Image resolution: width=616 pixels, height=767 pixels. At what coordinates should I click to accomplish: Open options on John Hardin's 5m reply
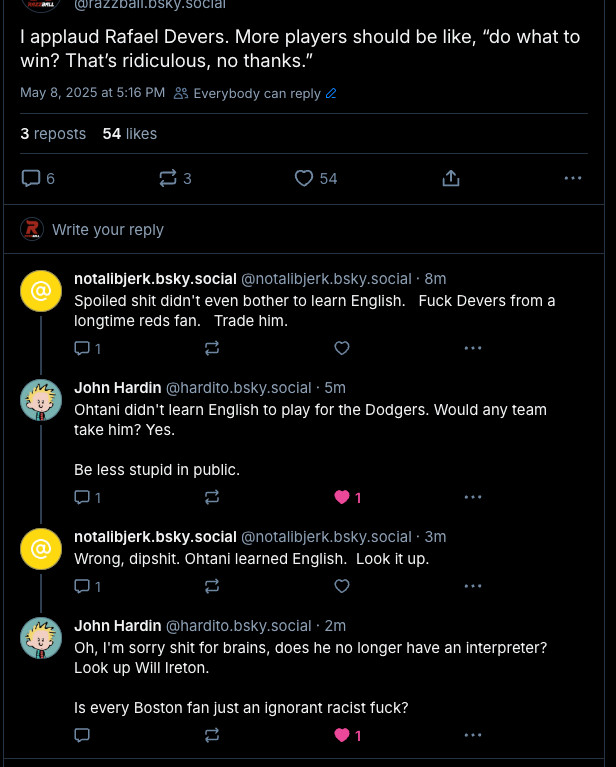[473, 497]
